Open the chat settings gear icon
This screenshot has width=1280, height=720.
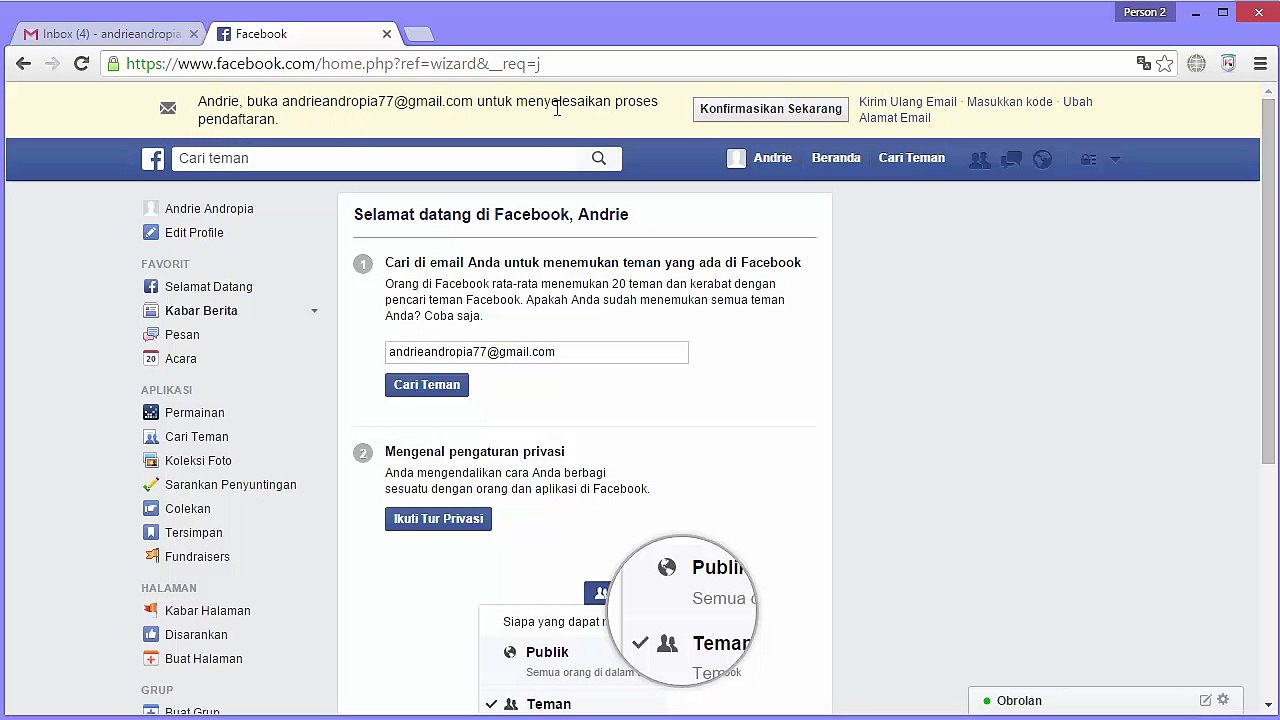pos(1223,700)
